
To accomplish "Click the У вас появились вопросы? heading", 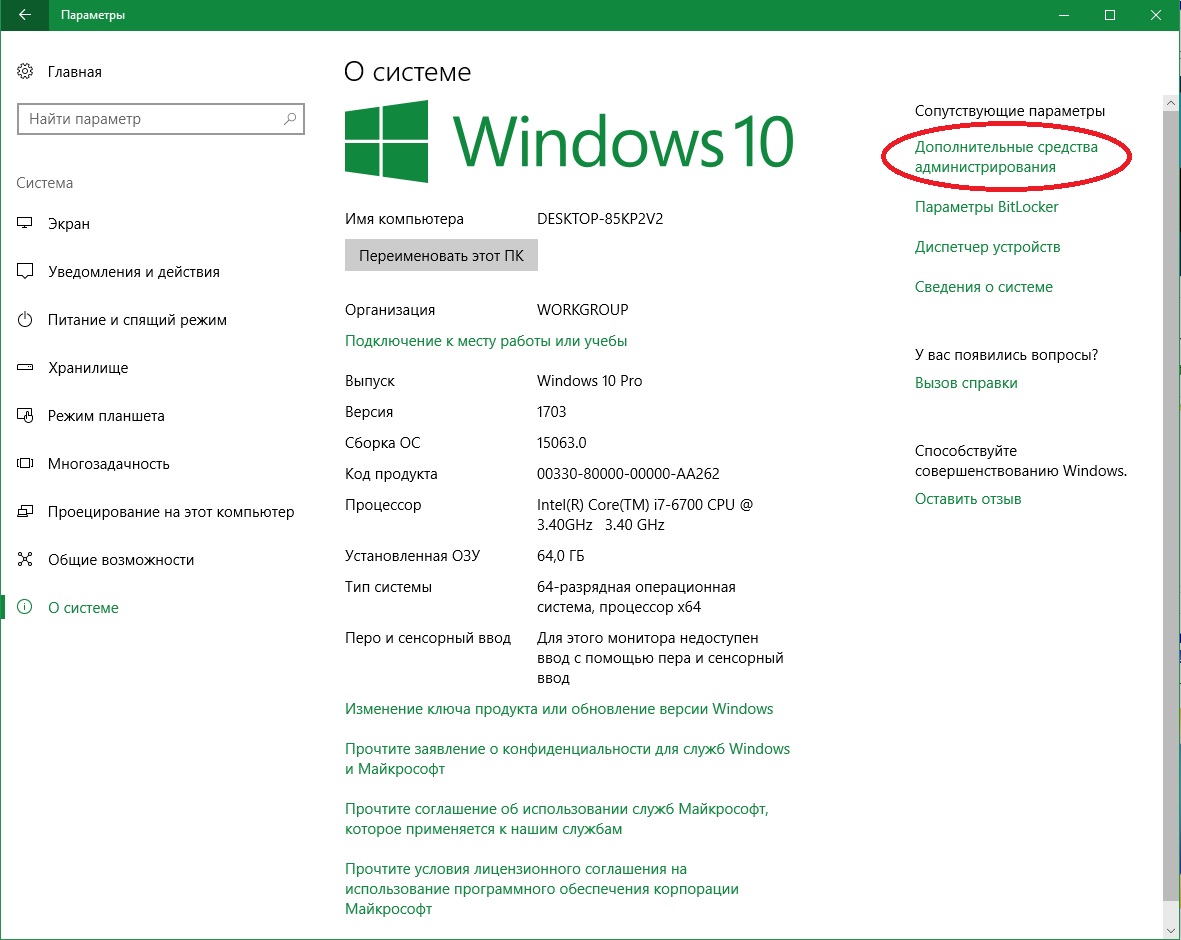I will coord(1006,355).
